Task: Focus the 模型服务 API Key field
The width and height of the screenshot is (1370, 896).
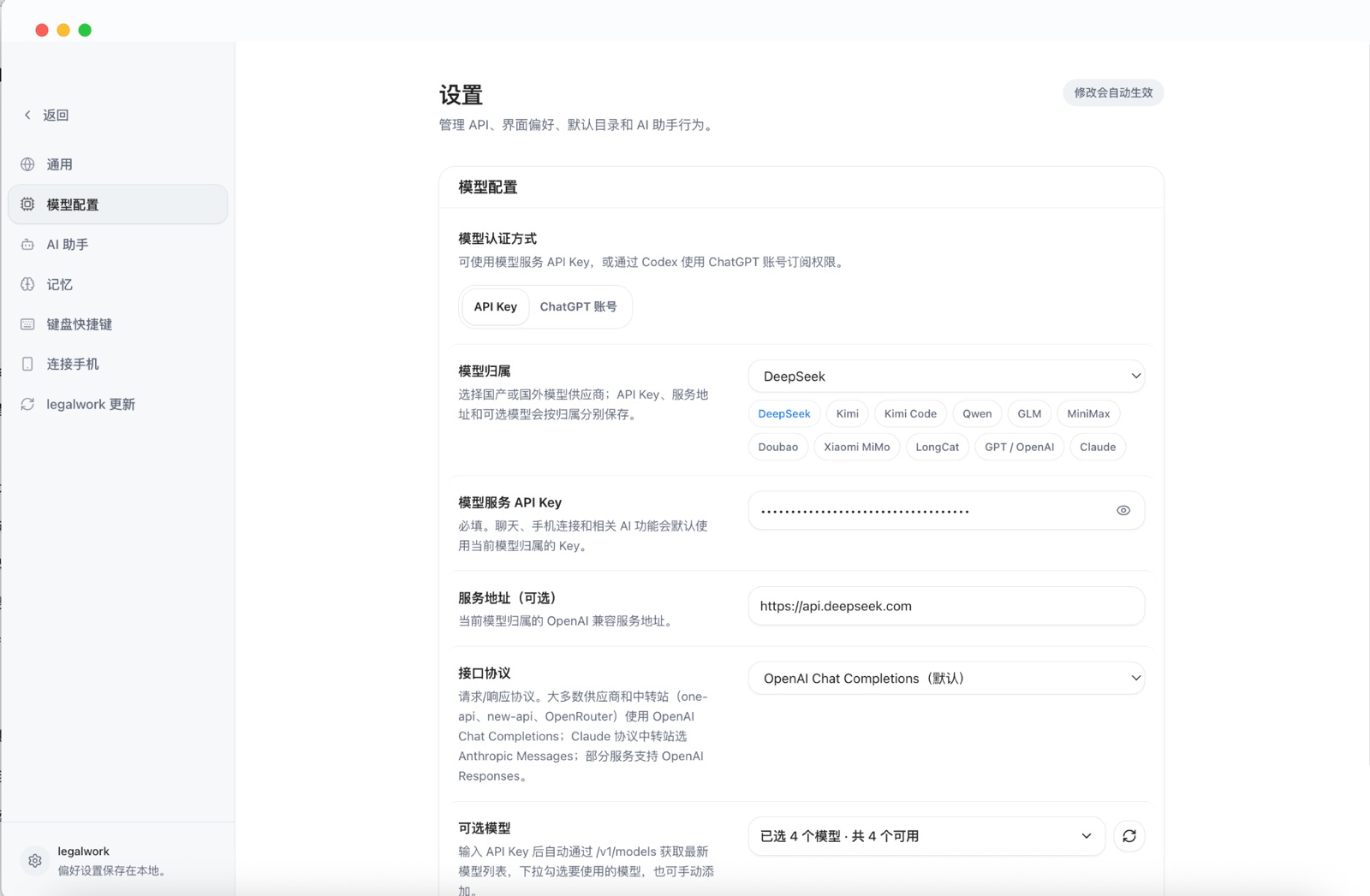Action: (946, 511)
